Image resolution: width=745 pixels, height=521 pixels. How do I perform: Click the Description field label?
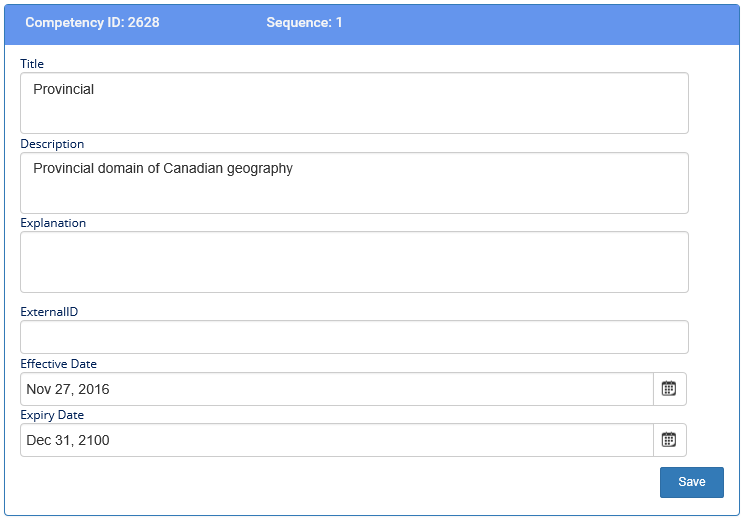pos(52,144)
